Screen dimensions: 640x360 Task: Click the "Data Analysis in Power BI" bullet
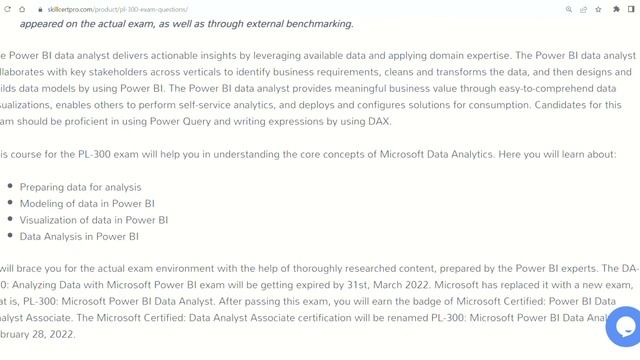tap(79, 236)
